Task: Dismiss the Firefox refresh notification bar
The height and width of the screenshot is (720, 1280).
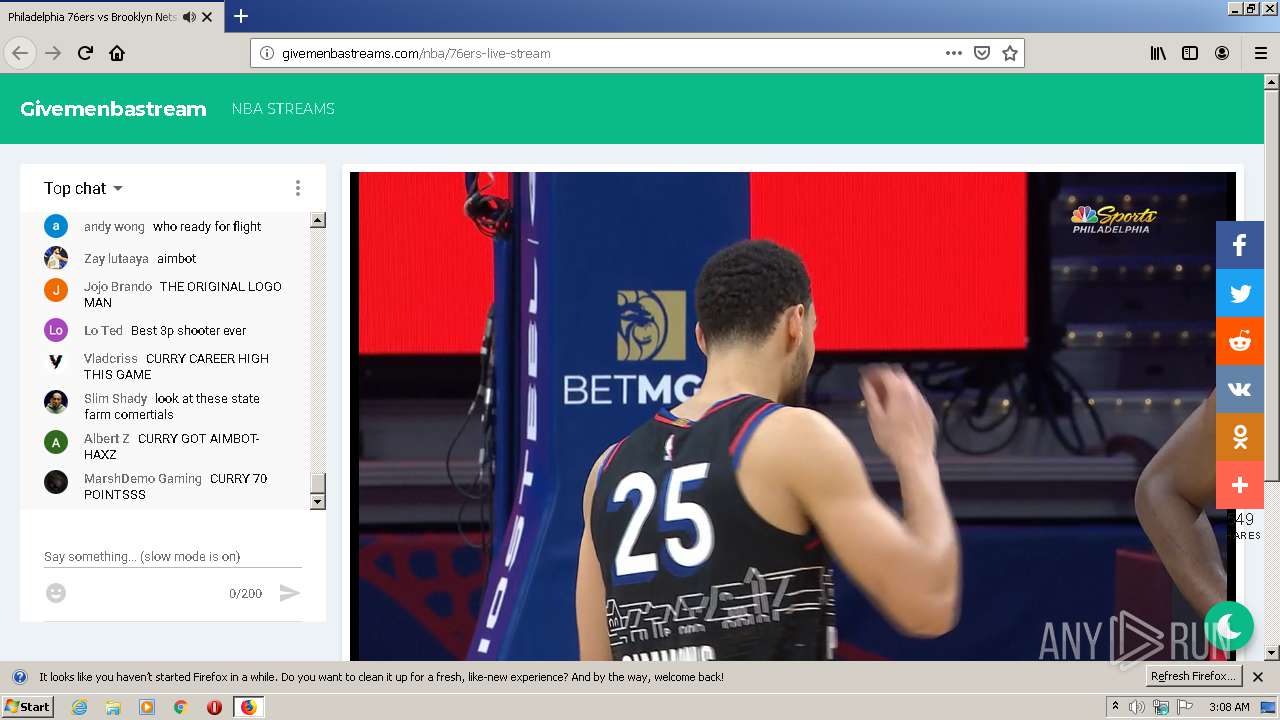Action: tap(1258, 677)
